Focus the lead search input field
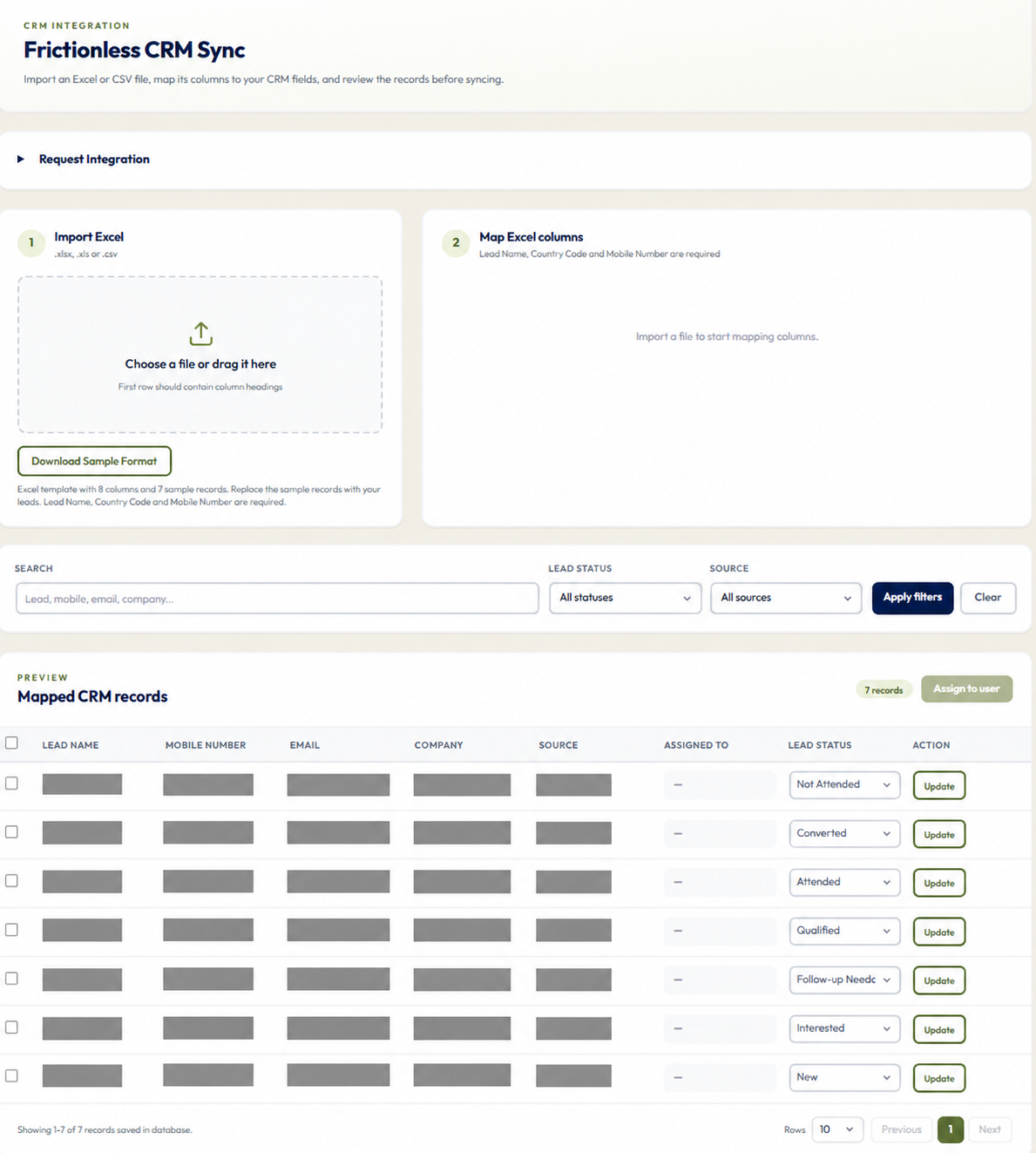The image size is (1036, 1153). [277, 599]
